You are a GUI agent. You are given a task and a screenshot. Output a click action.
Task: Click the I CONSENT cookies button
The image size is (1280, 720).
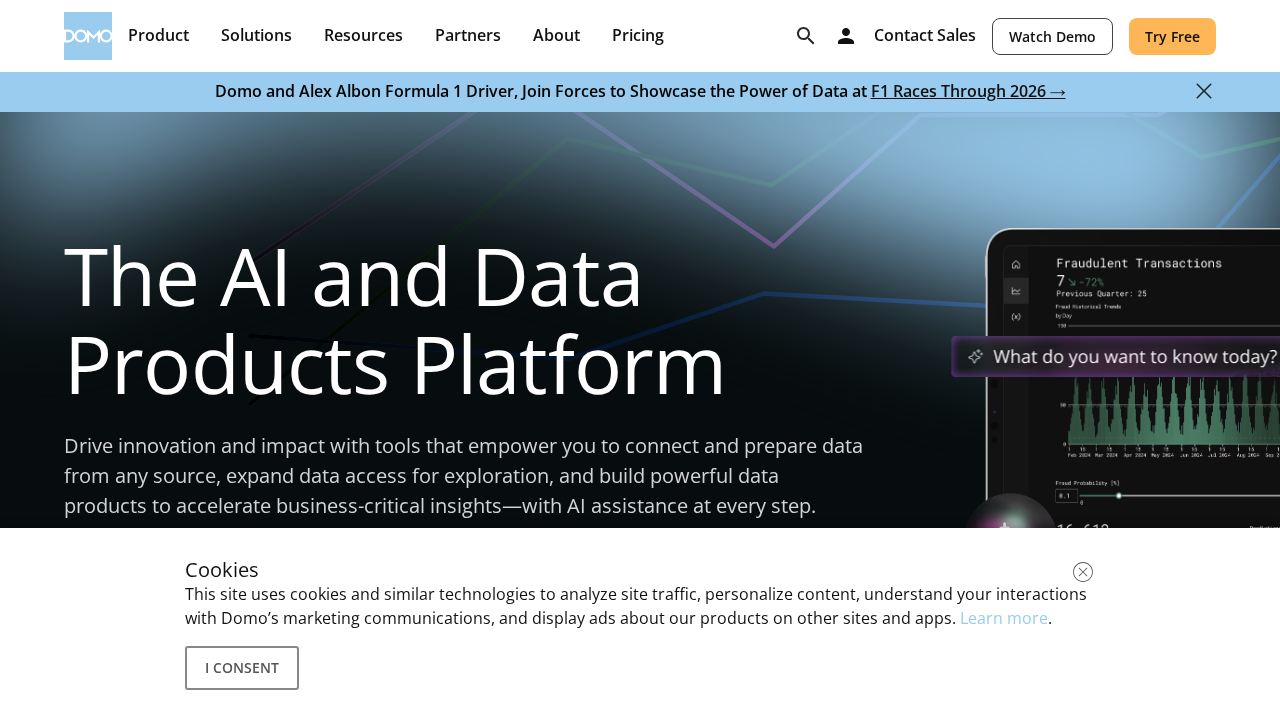pos(241,666)
